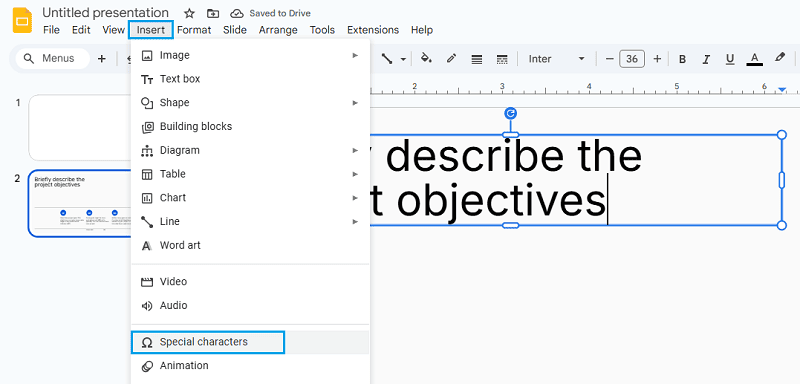Click the font size field showing 36
The image size is (800, 384).
point(632,59)
